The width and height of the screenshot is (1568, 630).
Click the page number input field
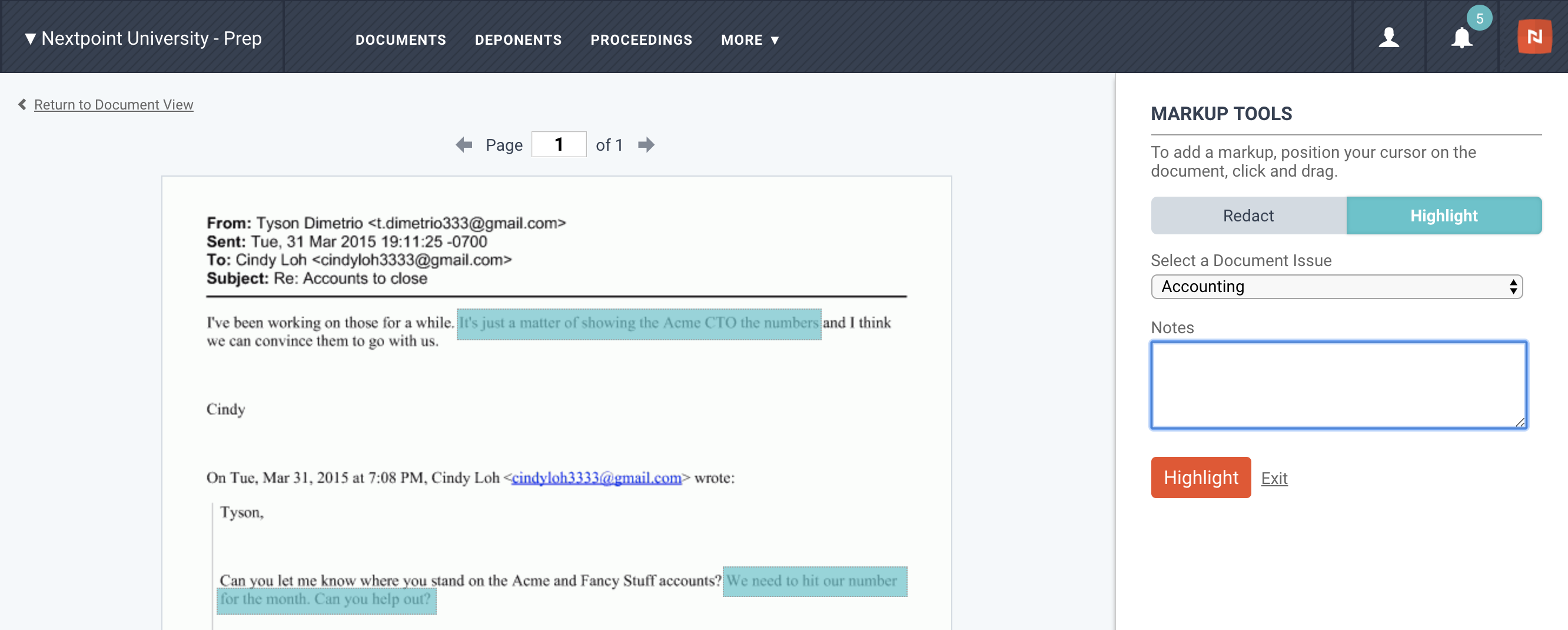(x=558, y=145)
